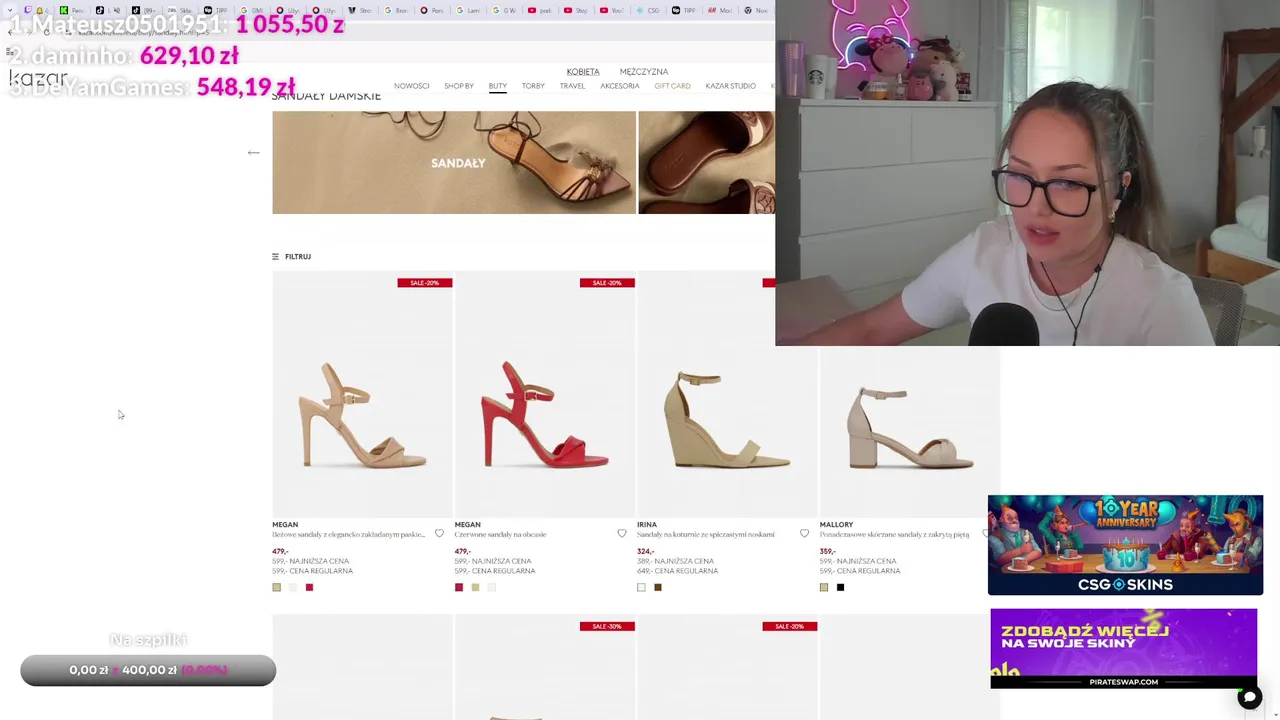1280x720 pixels.
Task: Pick white swatch under Irina sandals
Action: [x=641, y=587]
